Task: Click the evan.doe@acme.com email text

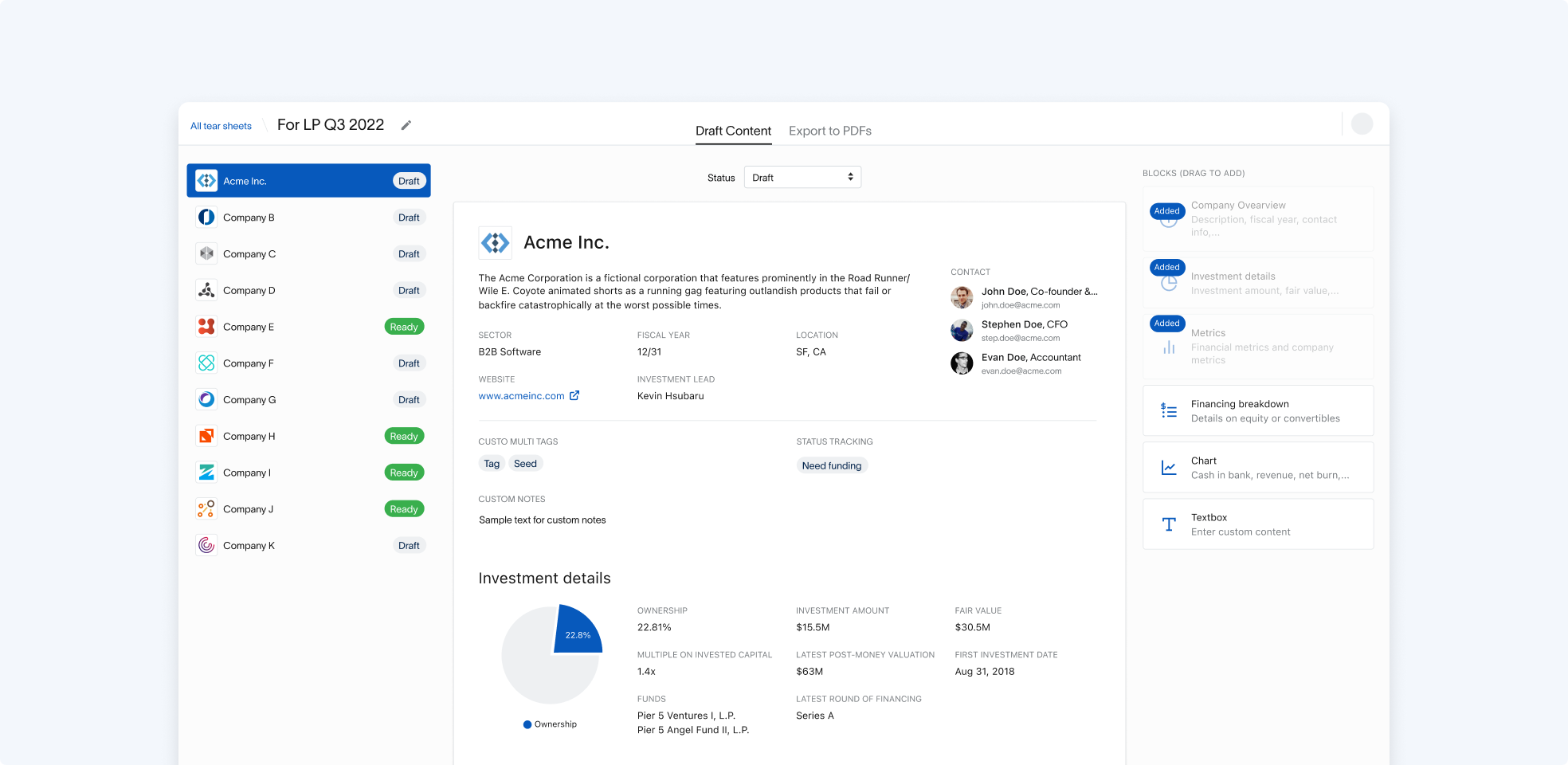Action: (x=1021, y=371)
